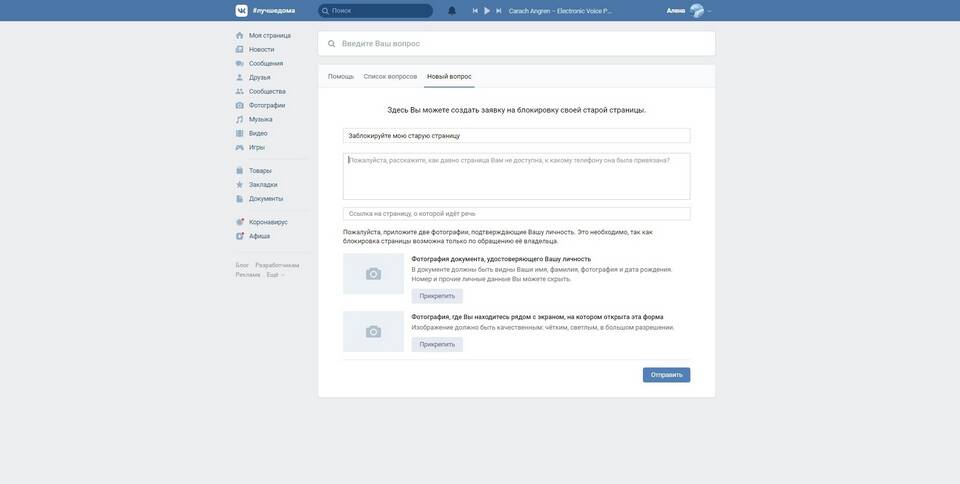This screenshot has height=484, width=960.
Task: Open Фотографии camera icon in sidebar
Action: pyautogui.click(x=239, y=105)
